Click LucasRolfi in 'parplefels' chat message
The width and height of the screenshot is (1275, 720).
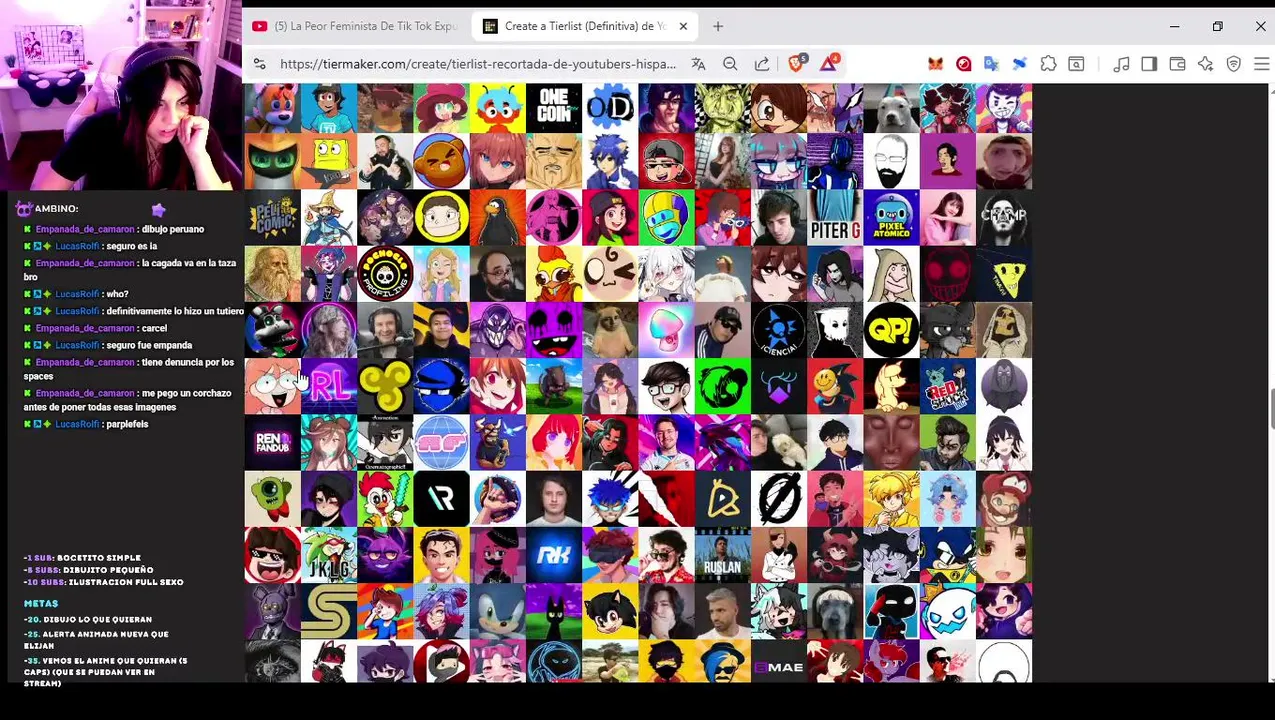[77, 424]
